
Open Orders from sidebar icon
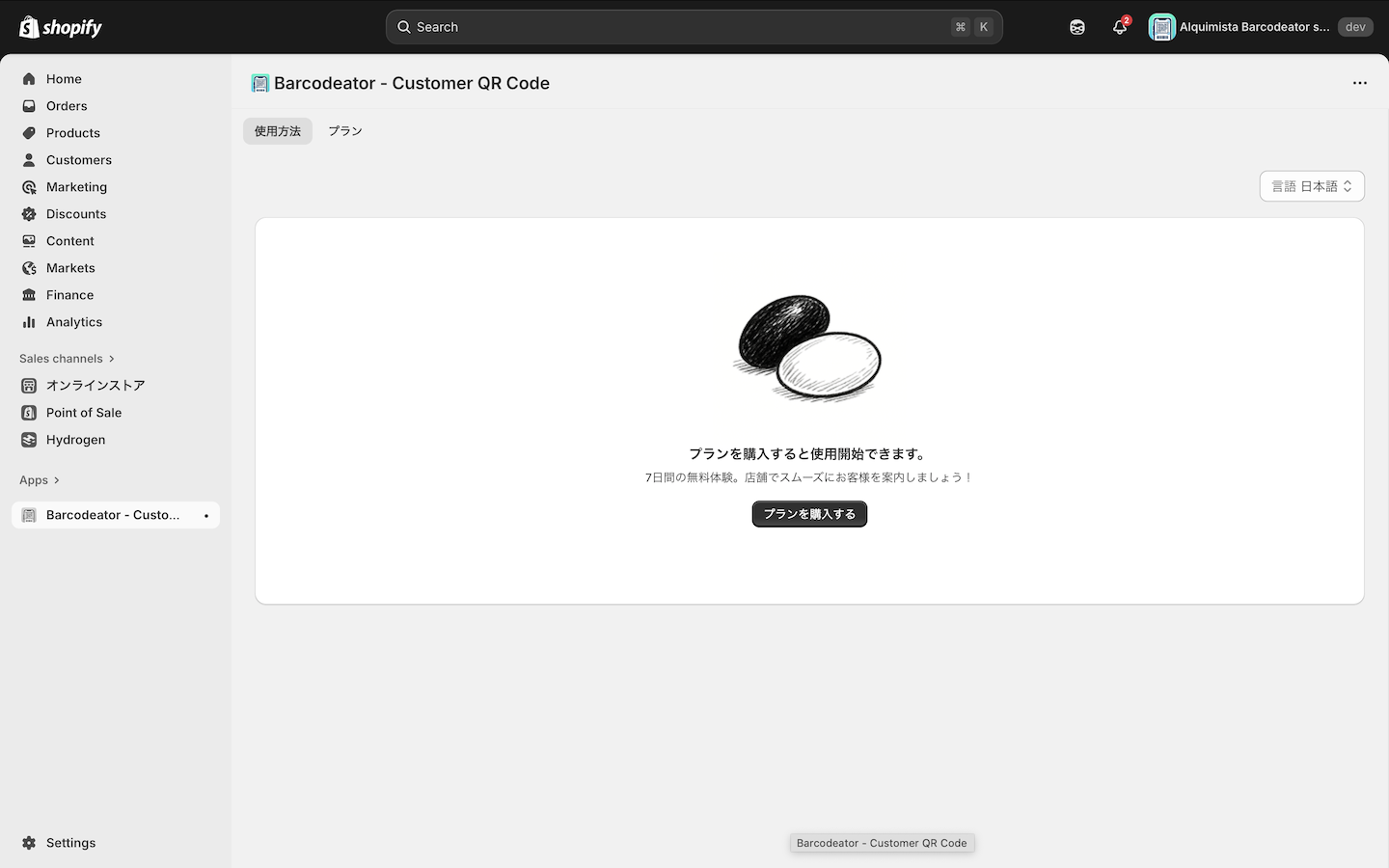(x=29, y=106)
